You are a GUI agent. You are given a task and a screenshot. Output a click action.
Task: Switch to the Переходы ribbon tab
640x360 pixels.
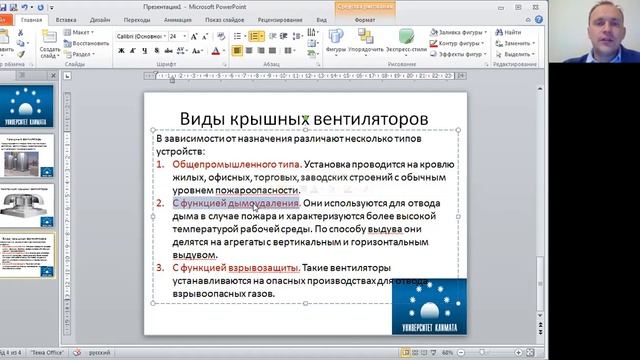(137, 20)
